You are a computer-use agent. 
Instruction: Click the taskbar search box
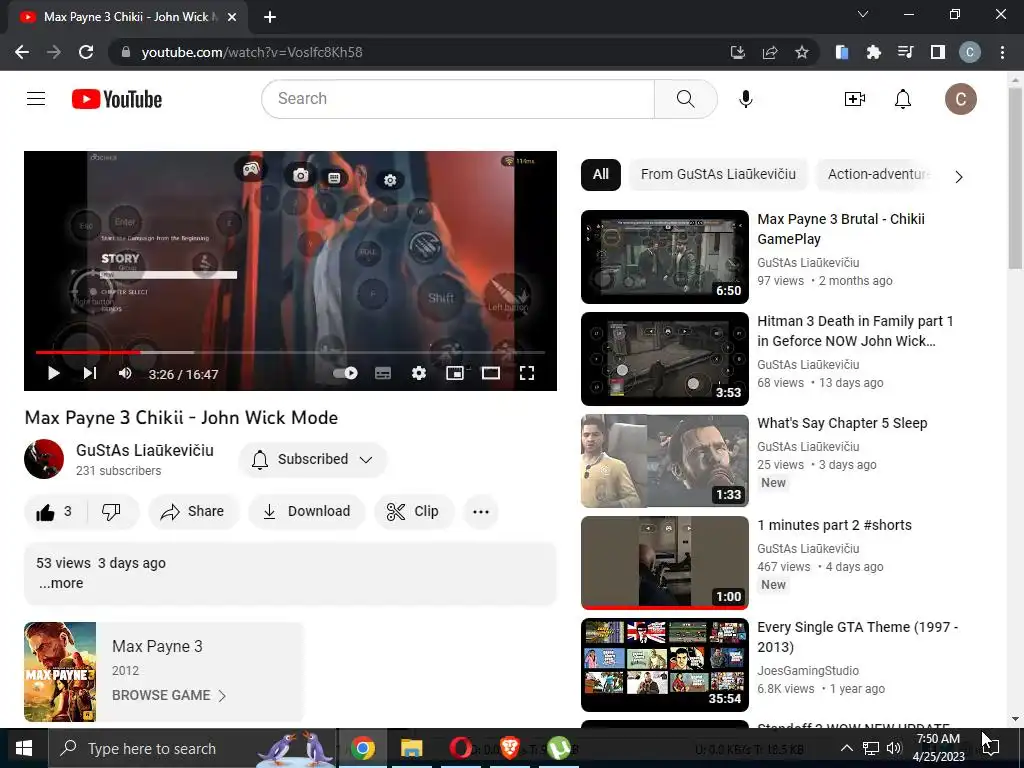193,748
